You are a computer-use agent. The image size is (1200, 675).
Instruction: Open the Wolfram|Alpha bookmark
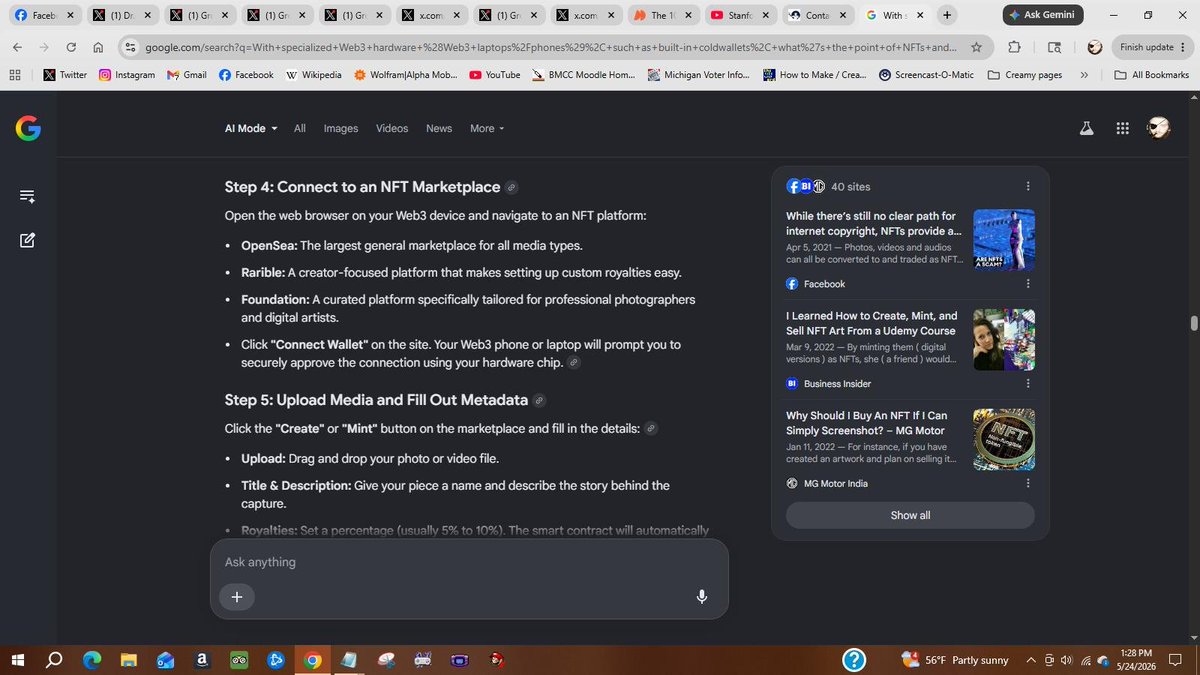click(406, 75)
